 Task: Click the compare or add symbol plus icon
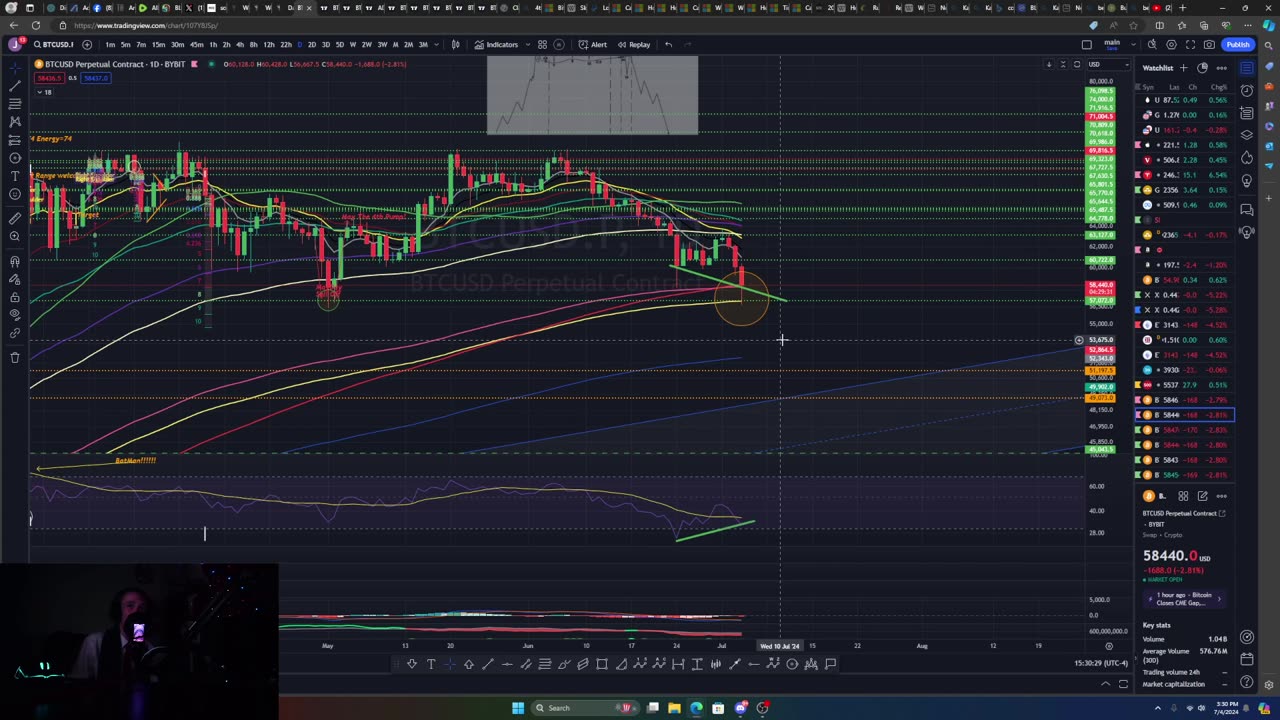click(x=86, y=44)
